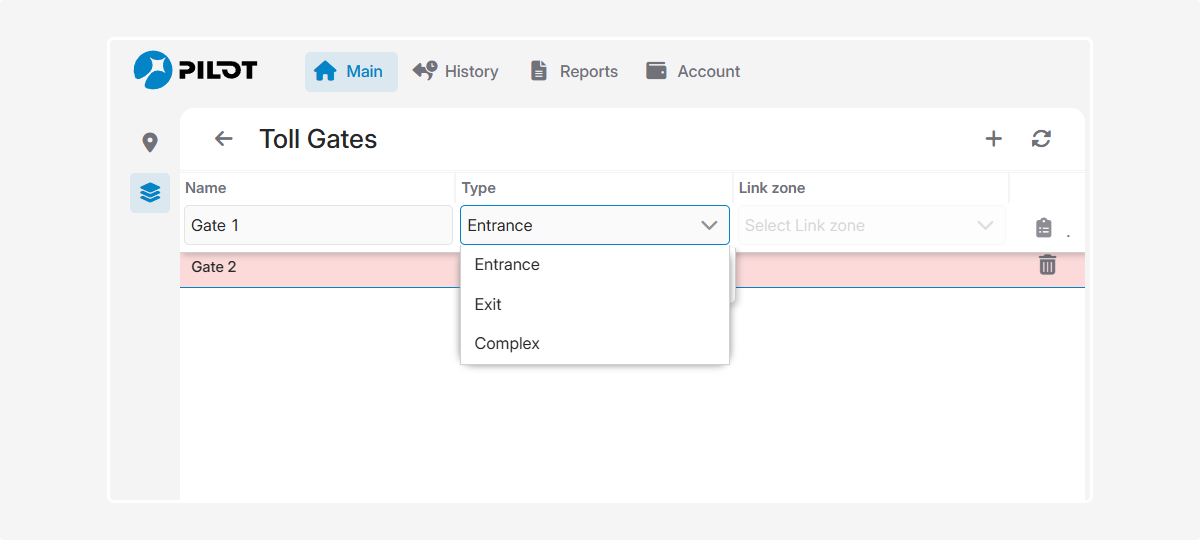The height and width of the screenshot is (540, 1200).
Task: Choose Entrance from the Type options list
Action: (x=507, y=265)
